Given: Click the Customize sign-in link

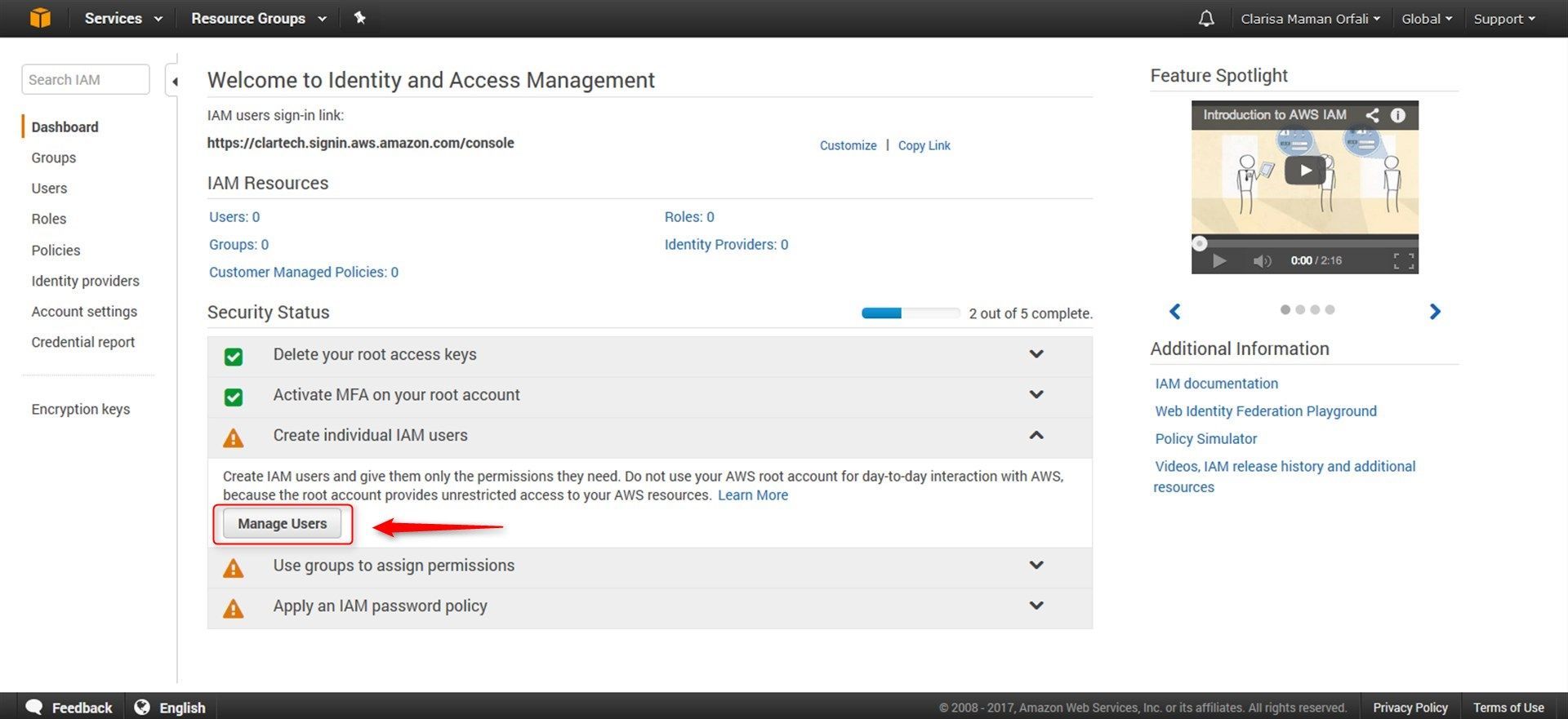Looking at the screenshot, I should (x=848, y=145).
